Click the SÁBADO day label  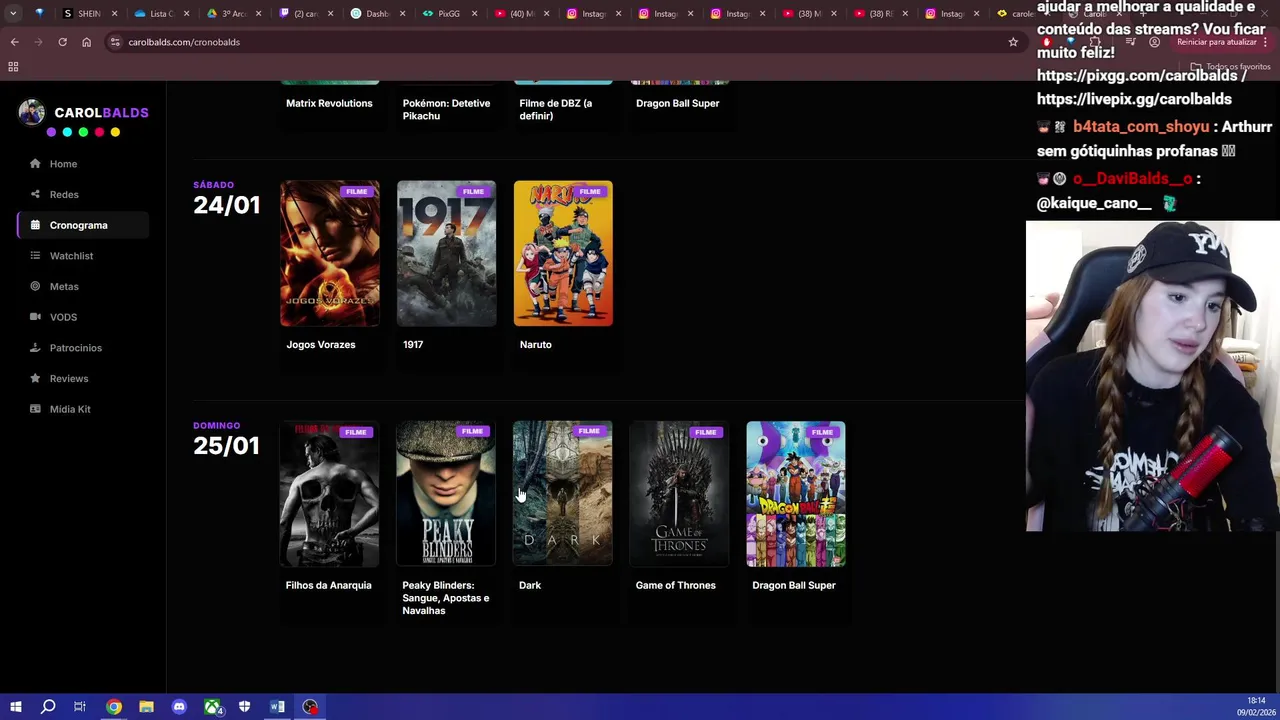point(214,185)
